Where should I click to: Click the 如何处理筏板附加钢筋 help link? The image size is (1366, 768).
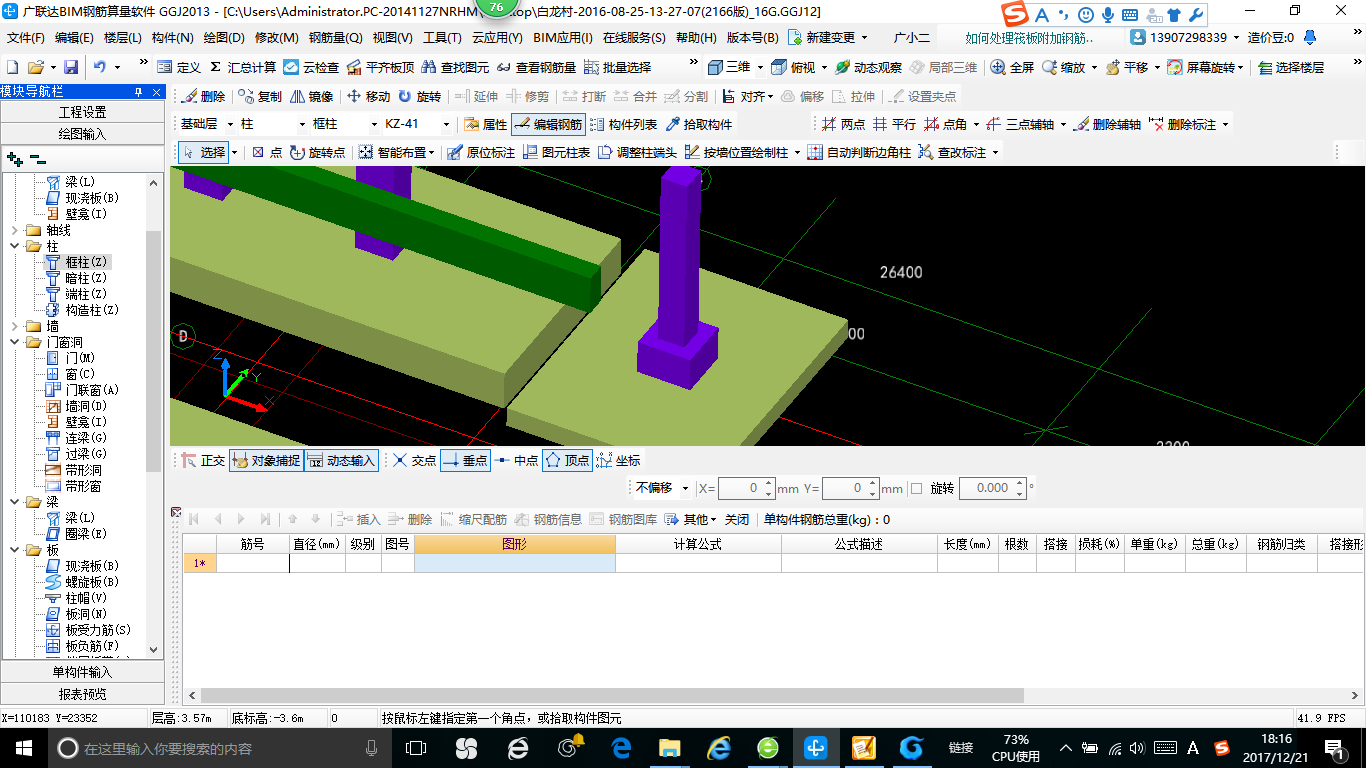click(x=1029, y=38)
